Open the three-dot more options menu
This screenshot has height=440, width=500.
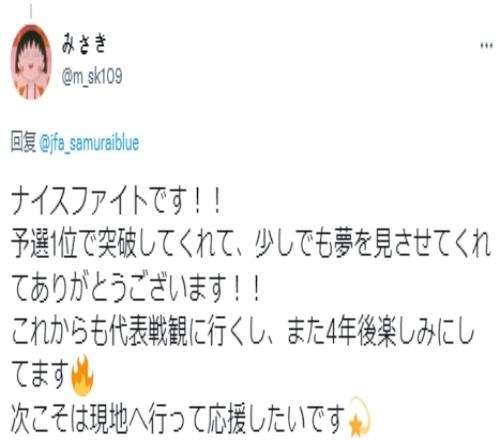point(486,46)
